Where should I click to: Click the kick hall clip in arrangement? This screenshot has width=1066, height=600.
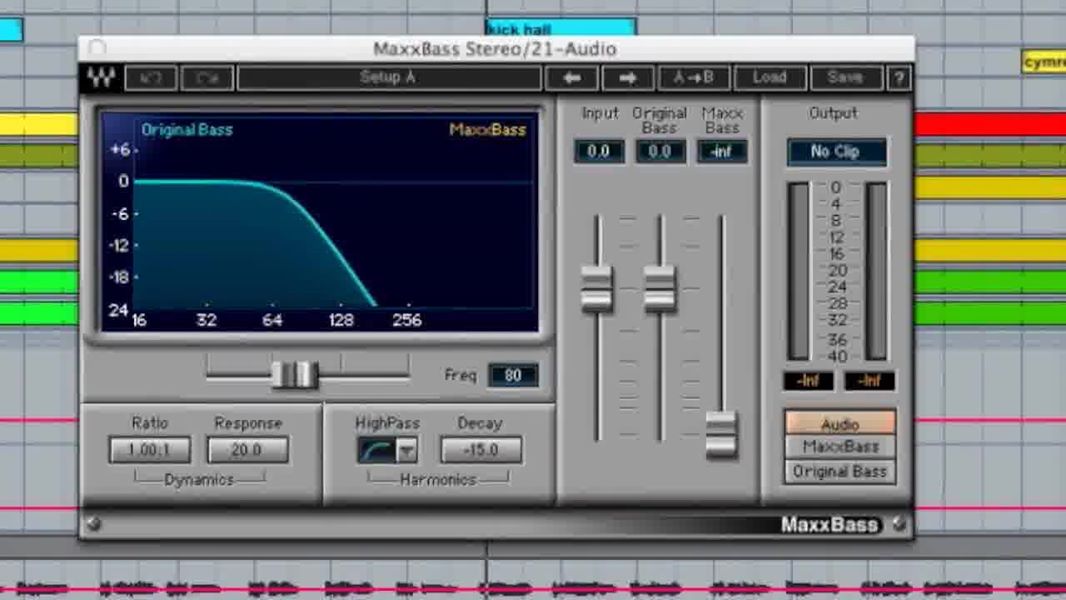click(x=561, y=27)
